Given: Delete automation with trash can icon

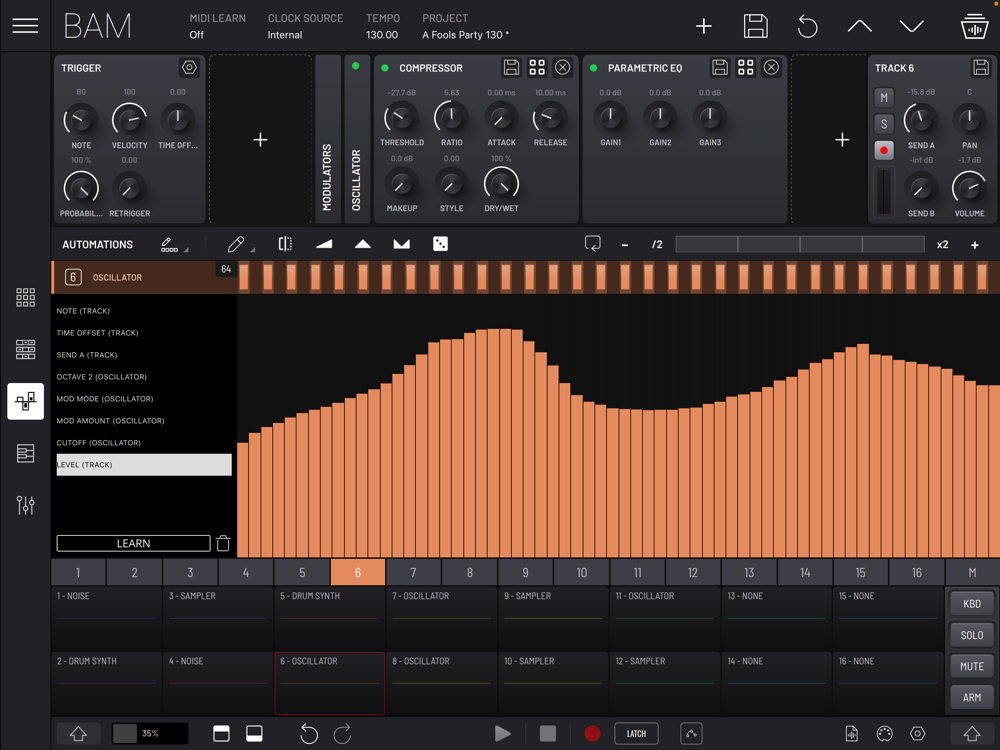Looking at the screenshot, I should [x=223, y=543].
